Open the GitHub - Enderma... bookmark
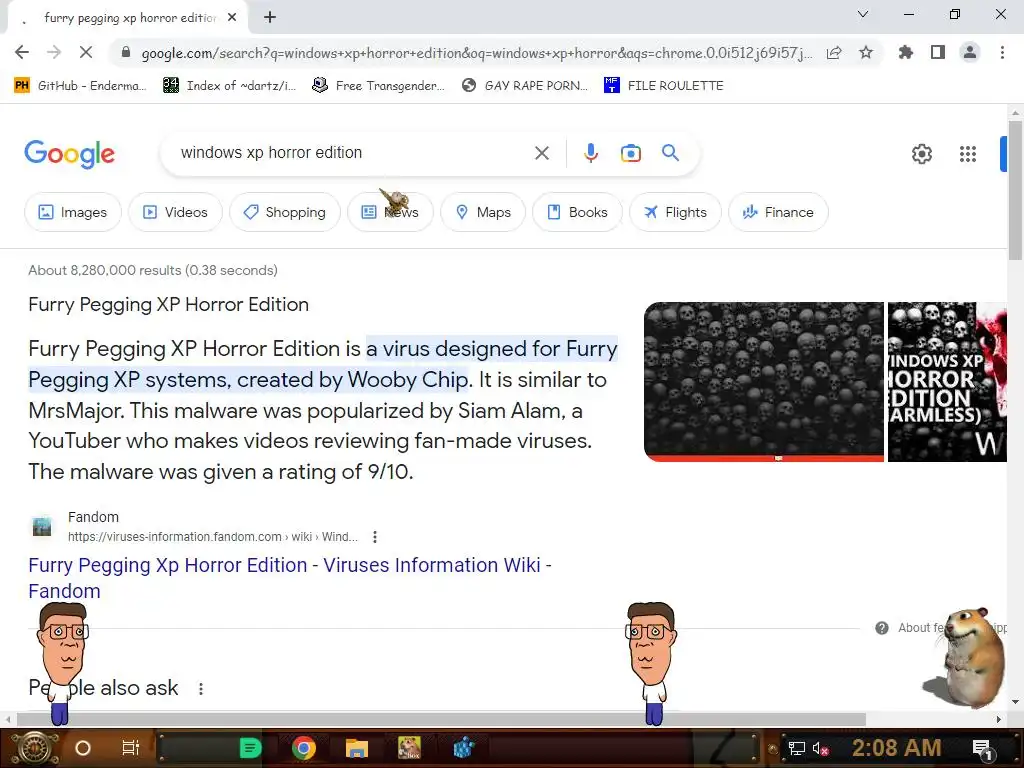1024x768 pixels. pos(81,86)
